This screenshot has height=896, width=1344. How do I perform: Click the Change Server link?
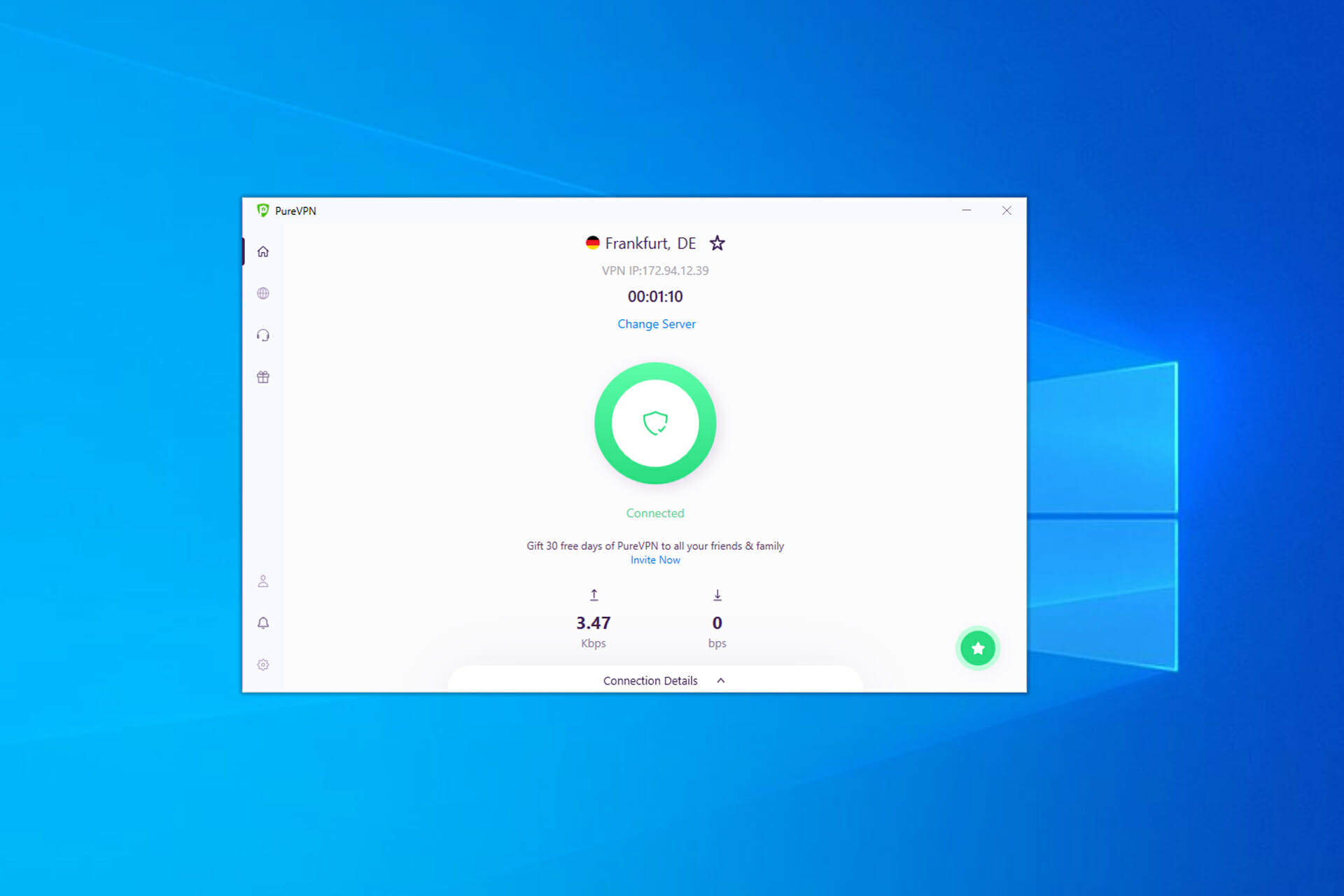[657, 324]
